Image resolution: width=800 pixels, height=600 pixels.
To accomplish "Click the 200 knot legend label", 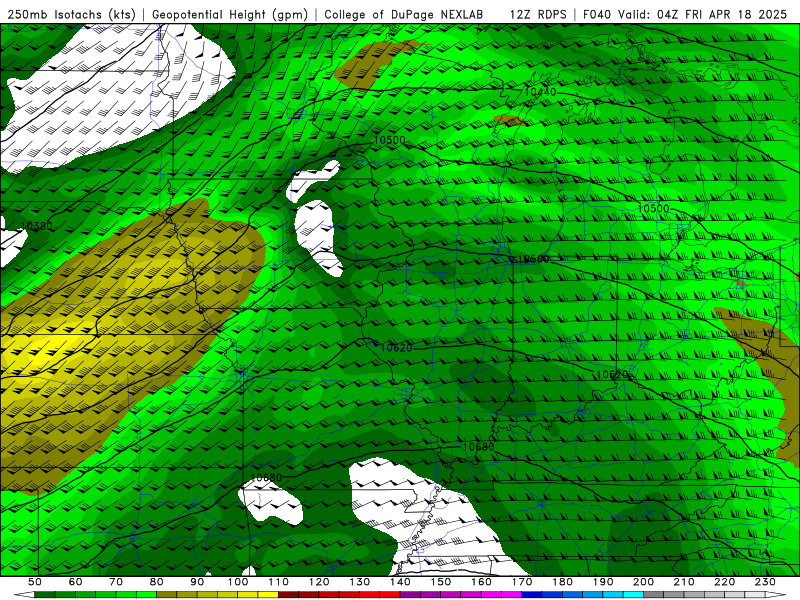I will (643, 582).
